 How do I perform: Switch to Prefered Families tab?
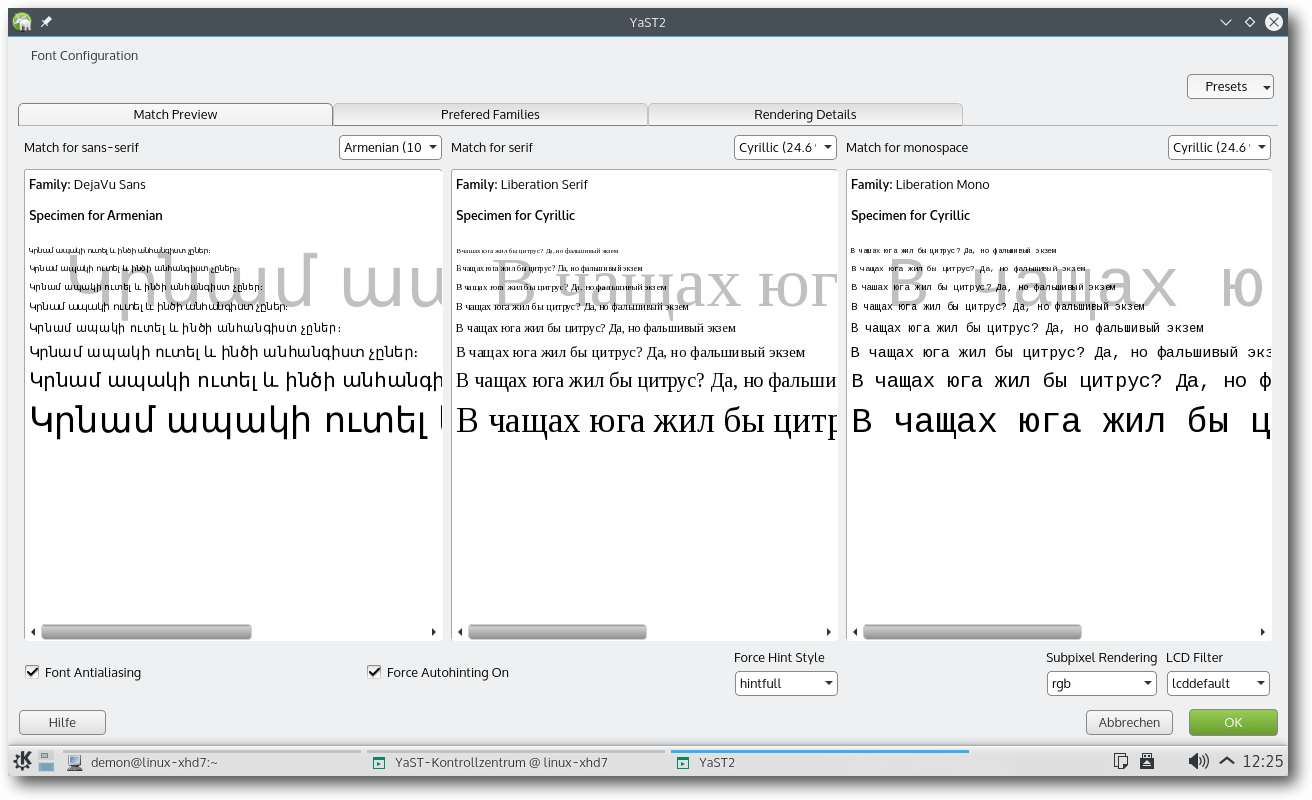[x=490, y=114]
